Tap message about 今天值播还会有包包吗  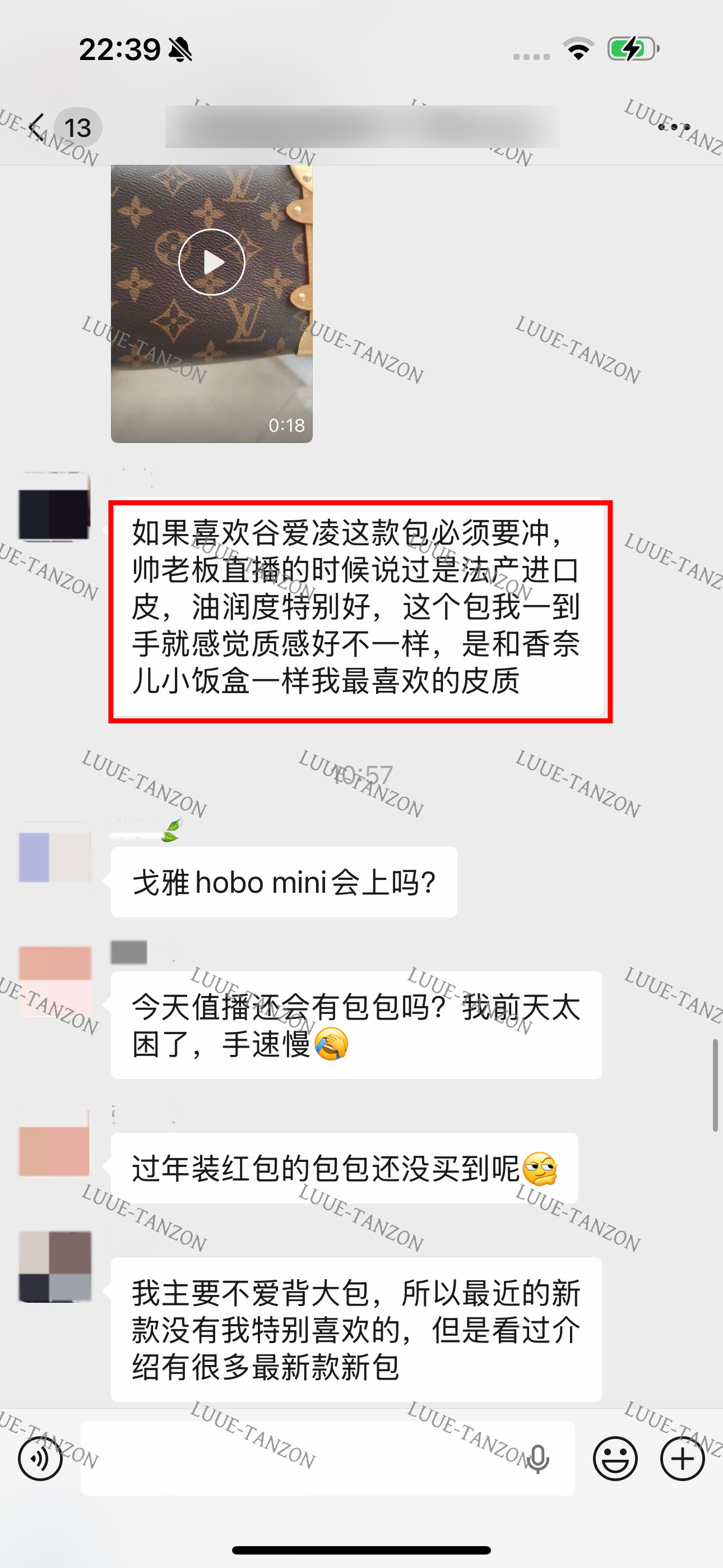coord(356,1025)
